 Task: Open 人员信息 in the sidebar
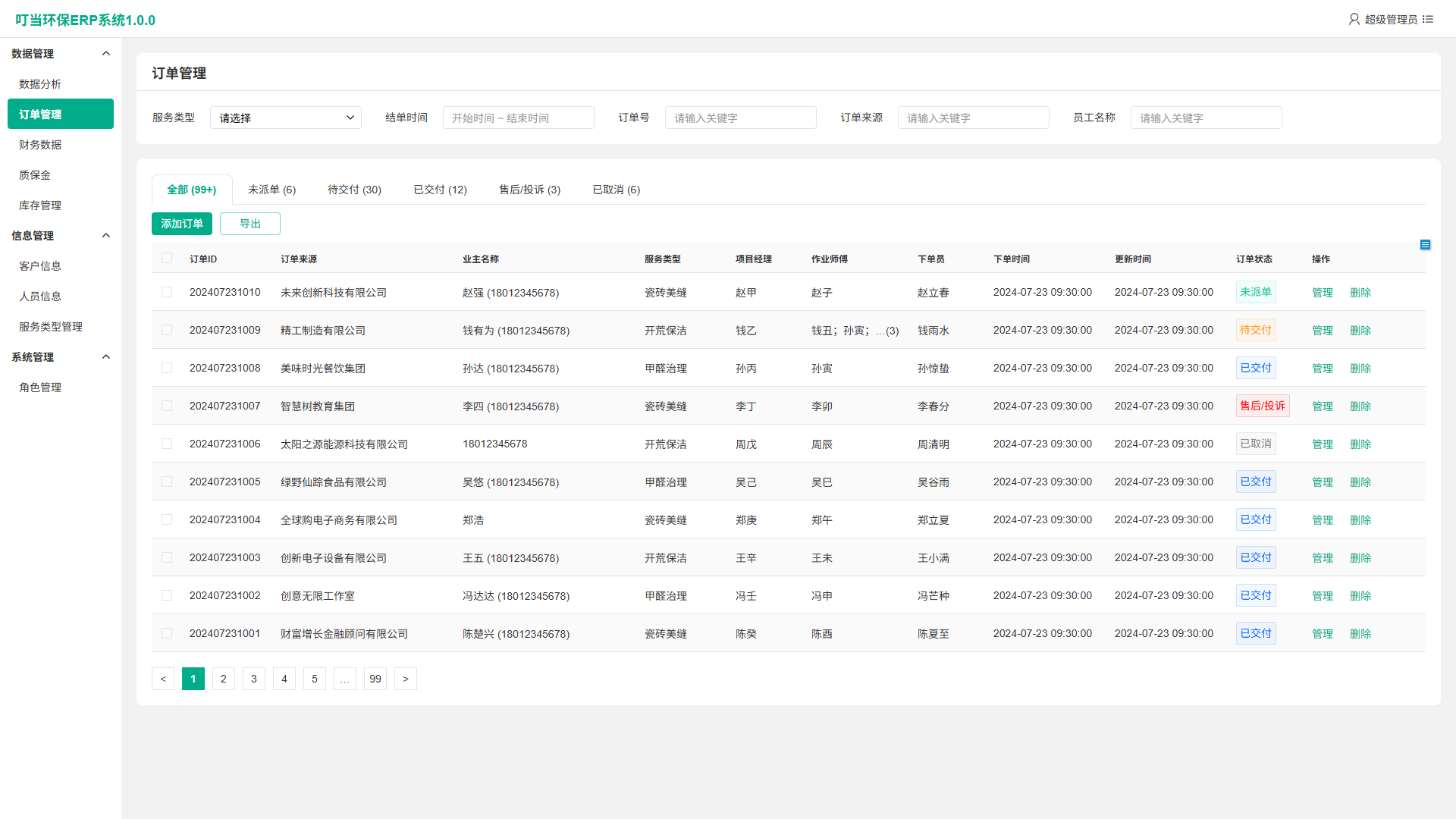click(x=61, y=296)
